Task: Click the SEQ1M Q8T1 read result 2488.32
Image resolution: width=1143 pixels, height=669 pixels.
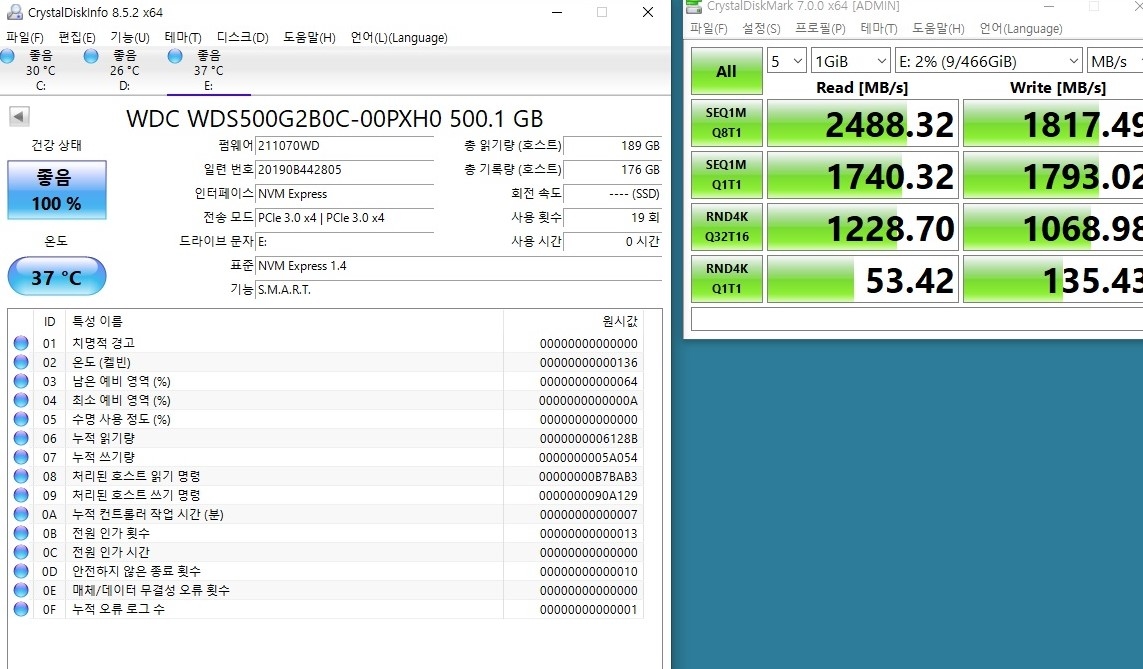Action: [863, 123]
